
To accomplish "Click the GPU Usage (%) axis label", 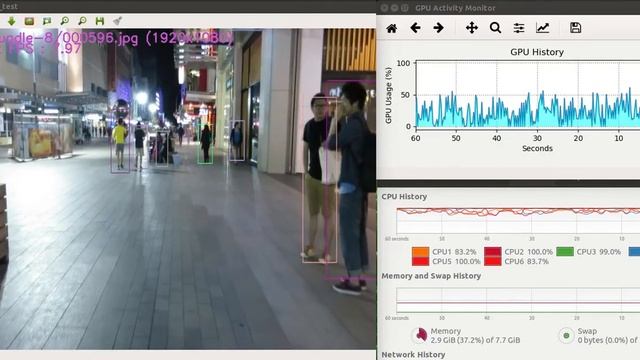I will point(388,95).
